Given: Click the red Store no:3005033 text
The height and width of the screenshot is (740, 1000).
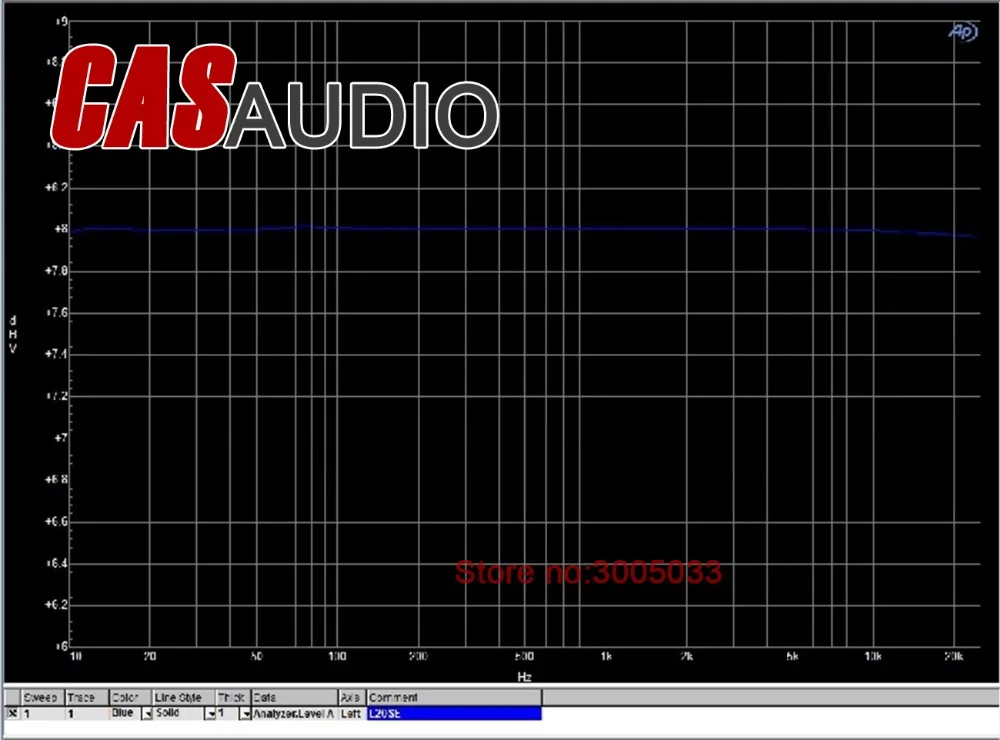Looking at the screenshot, I should click(x=587, y=573).
